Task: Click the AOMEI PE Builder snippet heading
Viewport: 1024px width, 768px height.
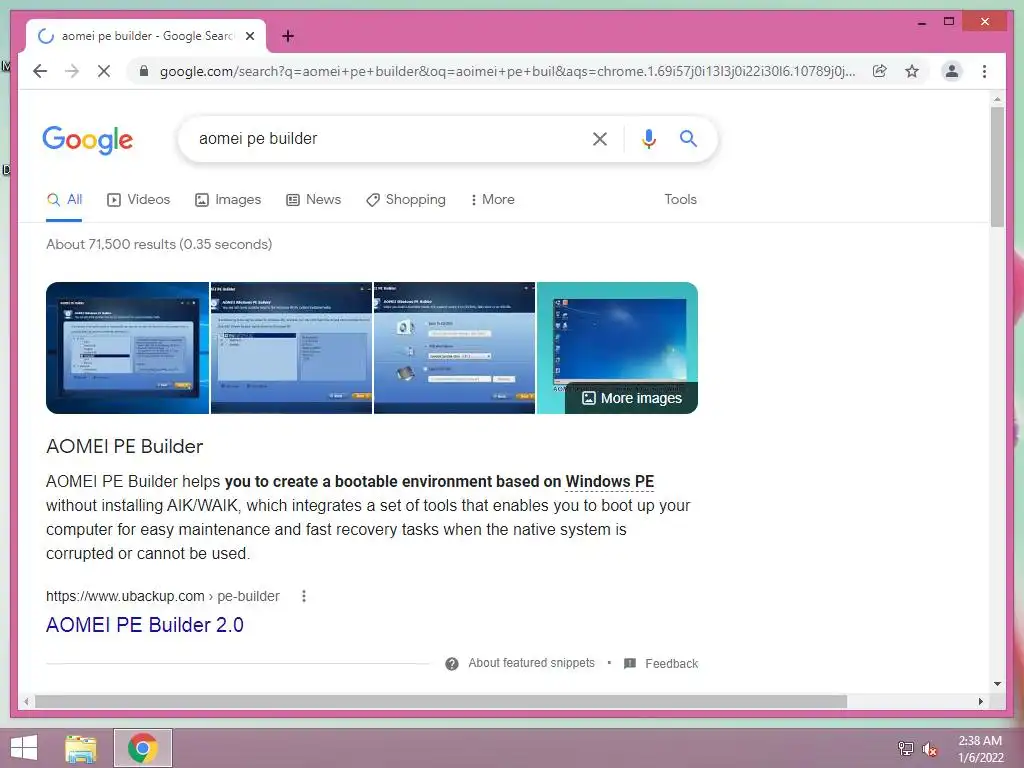Action: tap(125, 446)
